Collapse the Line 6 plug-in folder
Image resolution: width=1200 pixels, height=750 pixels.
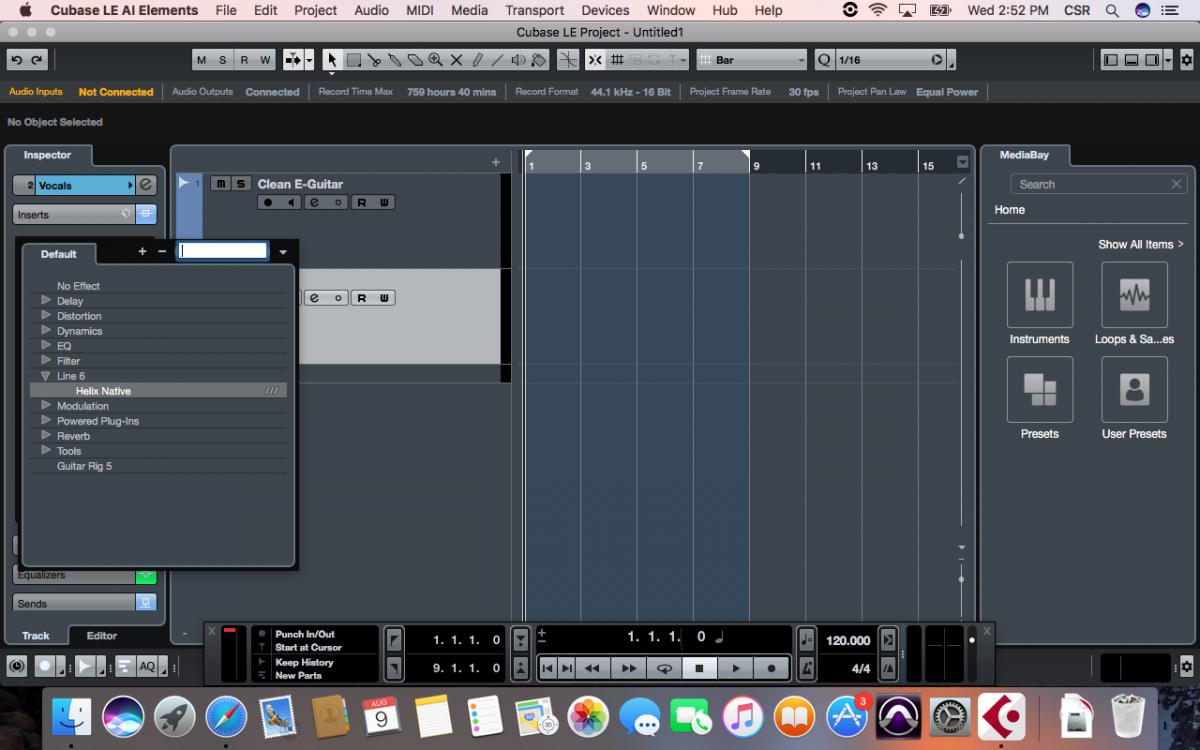tap(46, 376)
